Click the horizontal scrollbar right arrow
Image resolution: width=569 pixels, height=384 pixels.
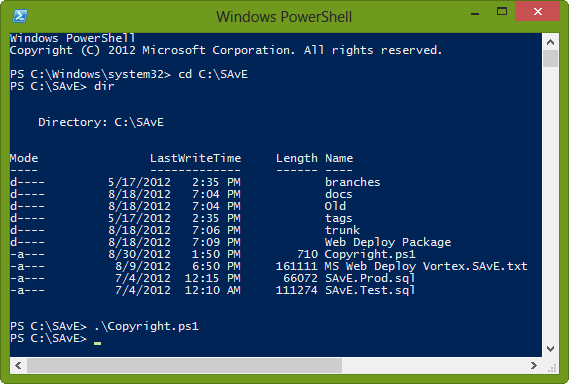point(533,365)
